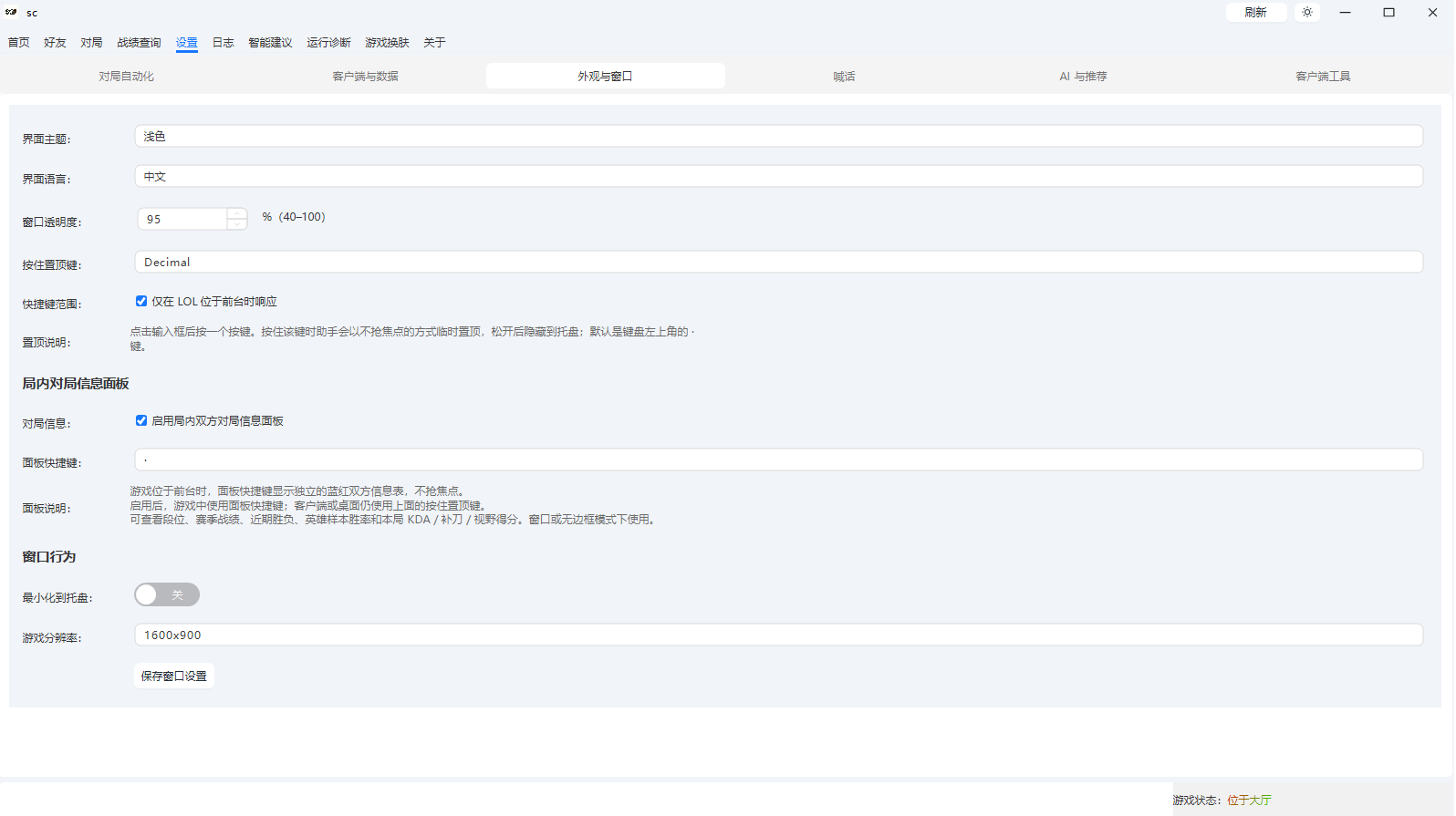Open the 战绩查询 menu item
1456x816 pixels.
point(139,43)
